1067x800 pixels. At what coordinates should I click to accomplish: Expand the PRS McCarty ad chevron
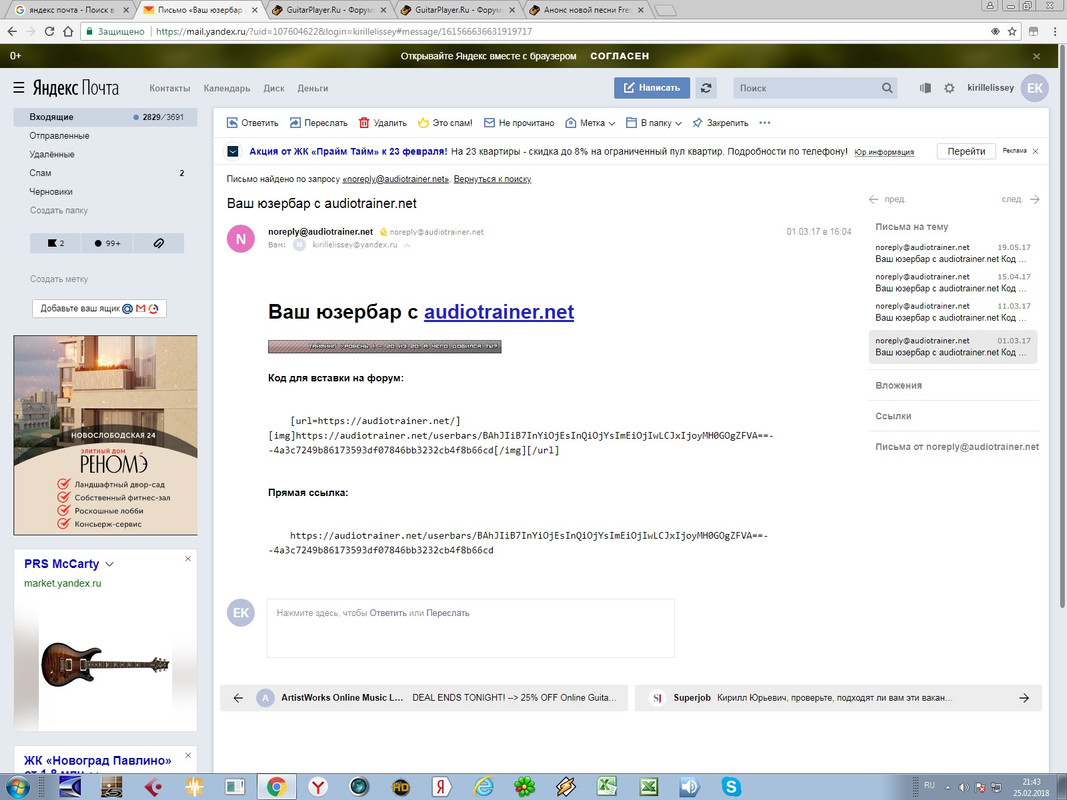[x=110, y=564]
